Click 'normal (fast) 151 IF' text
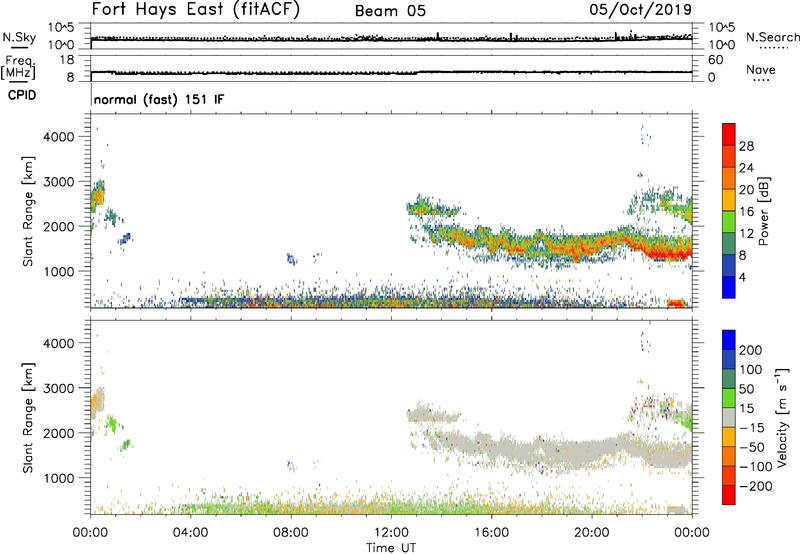Viewport: 800px width, 554px height. (x=159, y=99)
